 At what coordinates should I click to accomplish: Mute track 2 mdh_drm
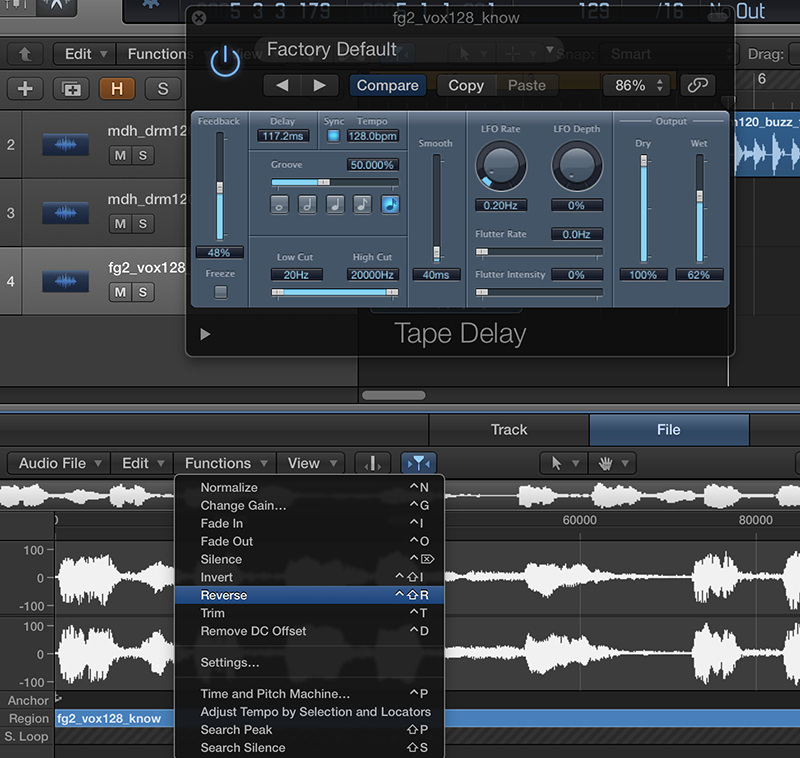pyautogui.click(x=120, y=156)
